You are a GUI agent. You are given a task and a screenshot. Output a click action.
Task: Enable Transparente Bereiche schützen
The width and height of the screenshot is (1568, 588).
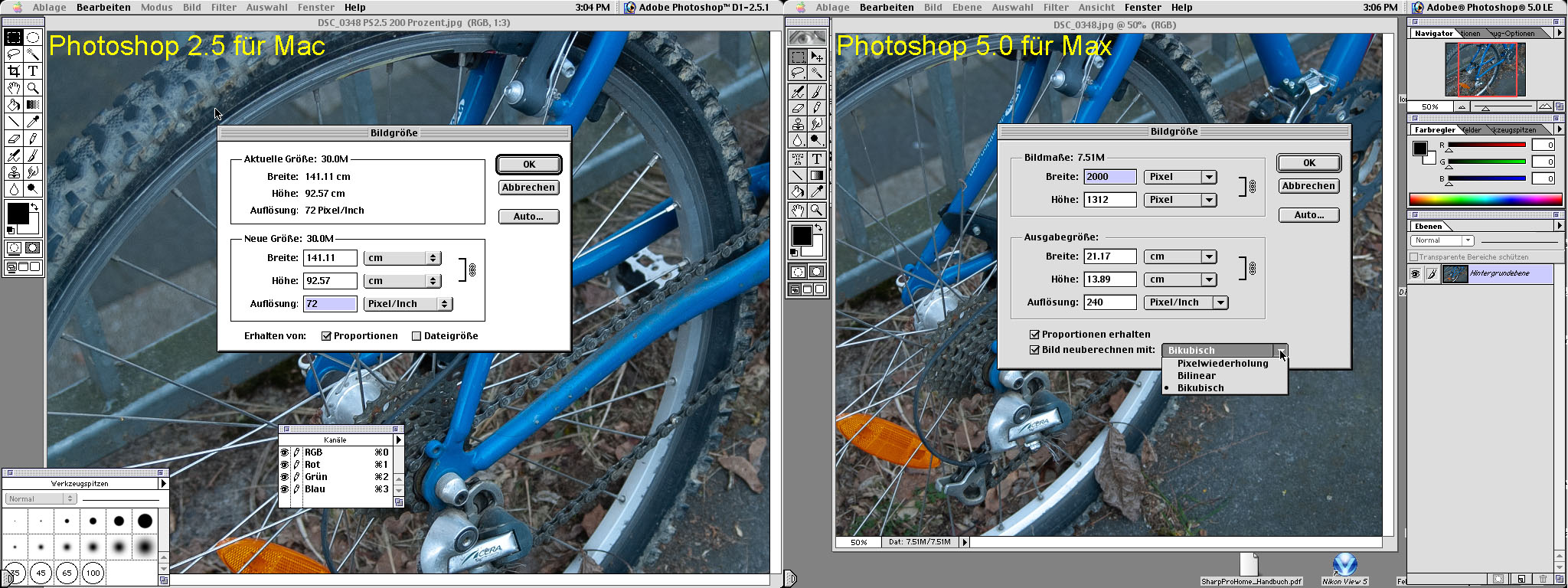1414,257
